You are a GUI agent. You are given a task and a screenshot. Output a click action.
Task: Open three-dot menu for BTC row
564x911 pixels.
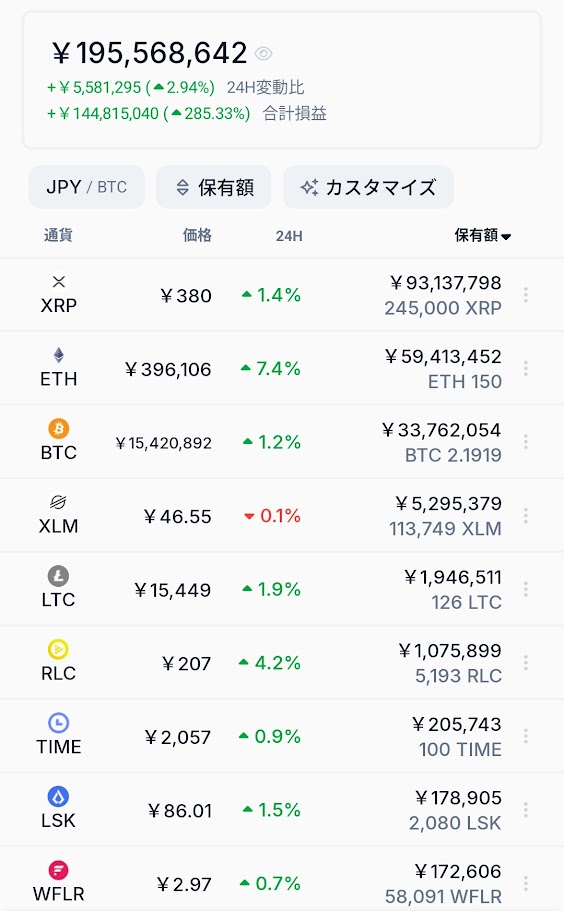pos(526,442)
